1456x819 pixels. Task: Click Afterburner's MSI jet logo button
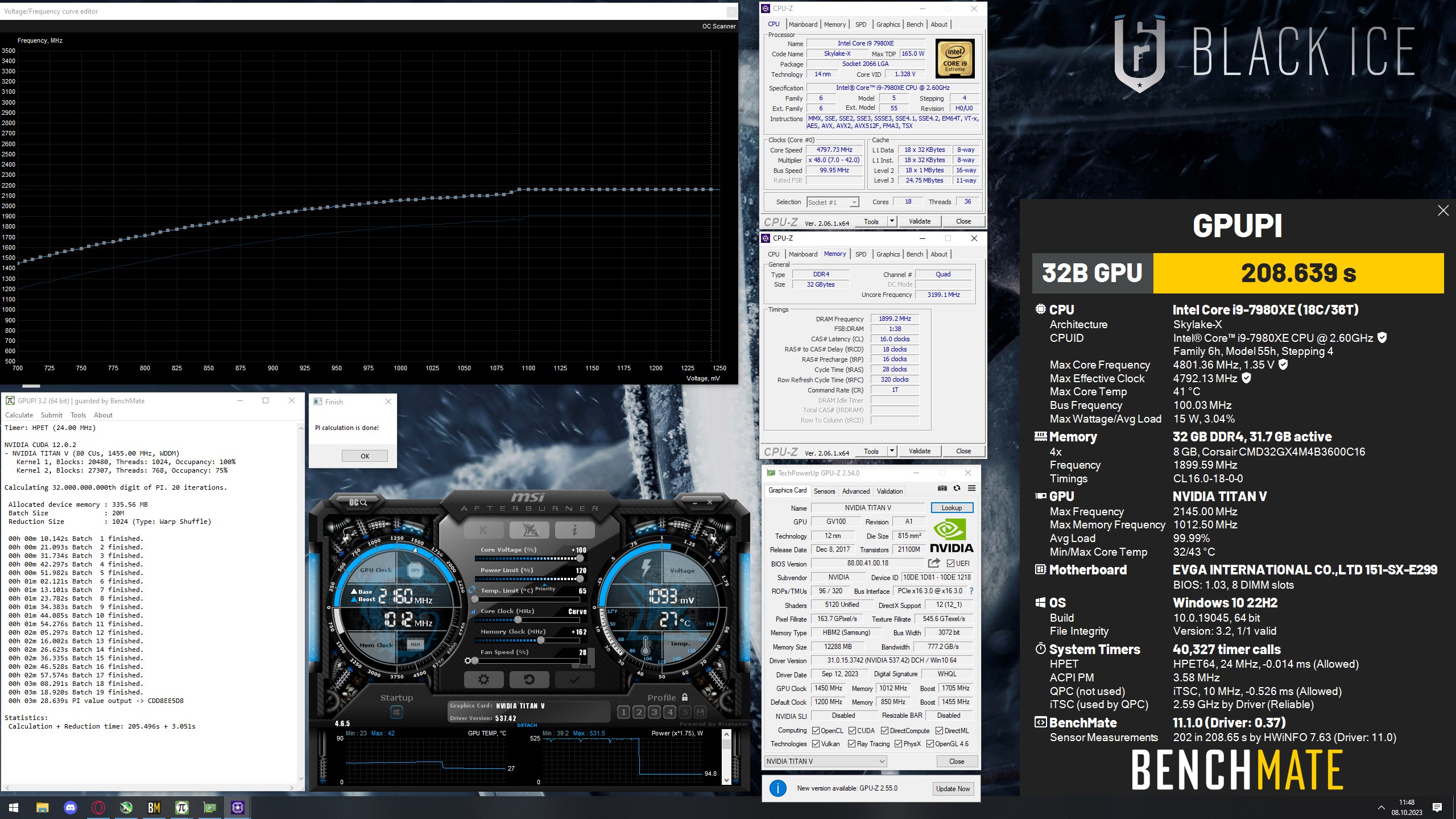pyautogui.click(x=529, y=530)
